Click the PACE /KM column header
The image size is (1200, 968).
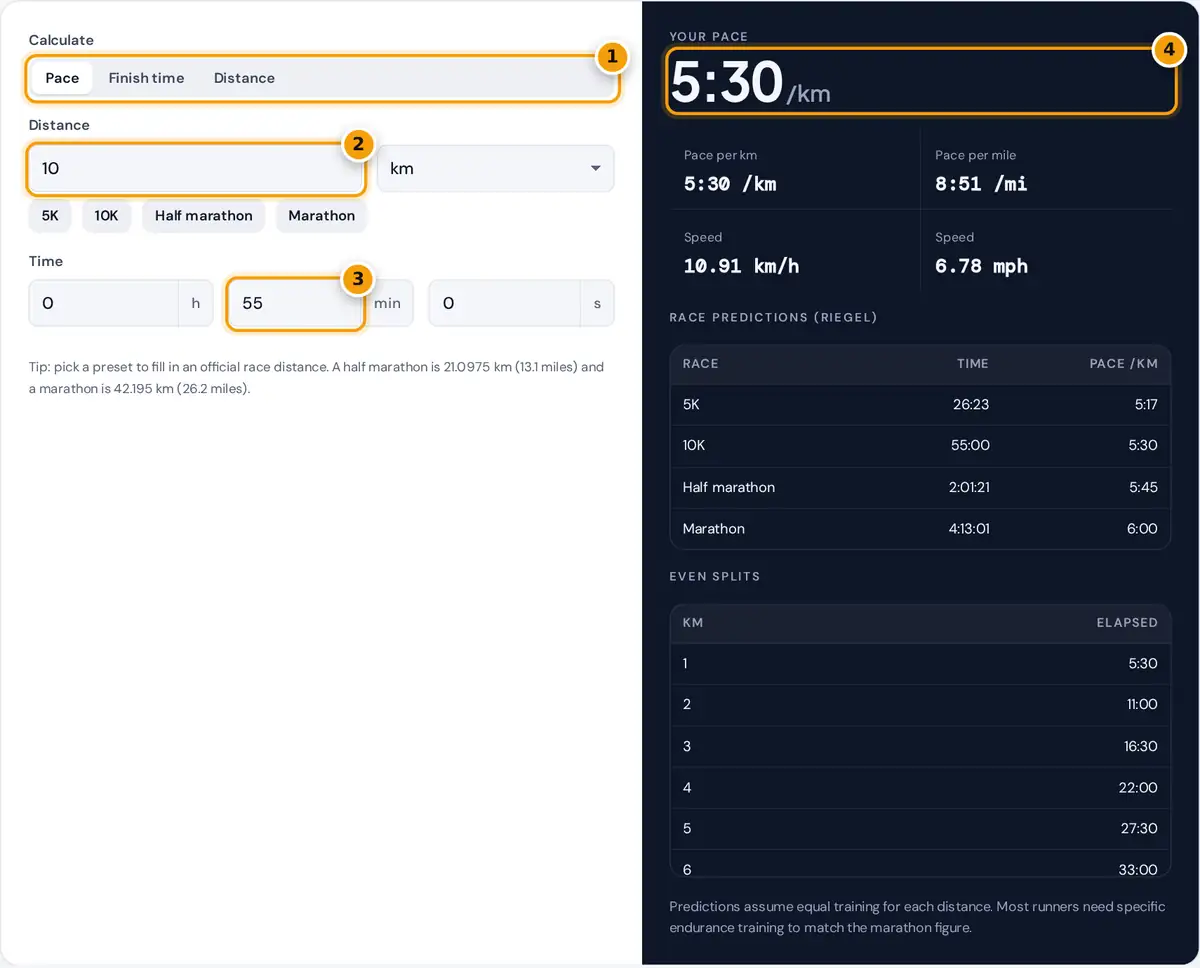point(1124,364)
